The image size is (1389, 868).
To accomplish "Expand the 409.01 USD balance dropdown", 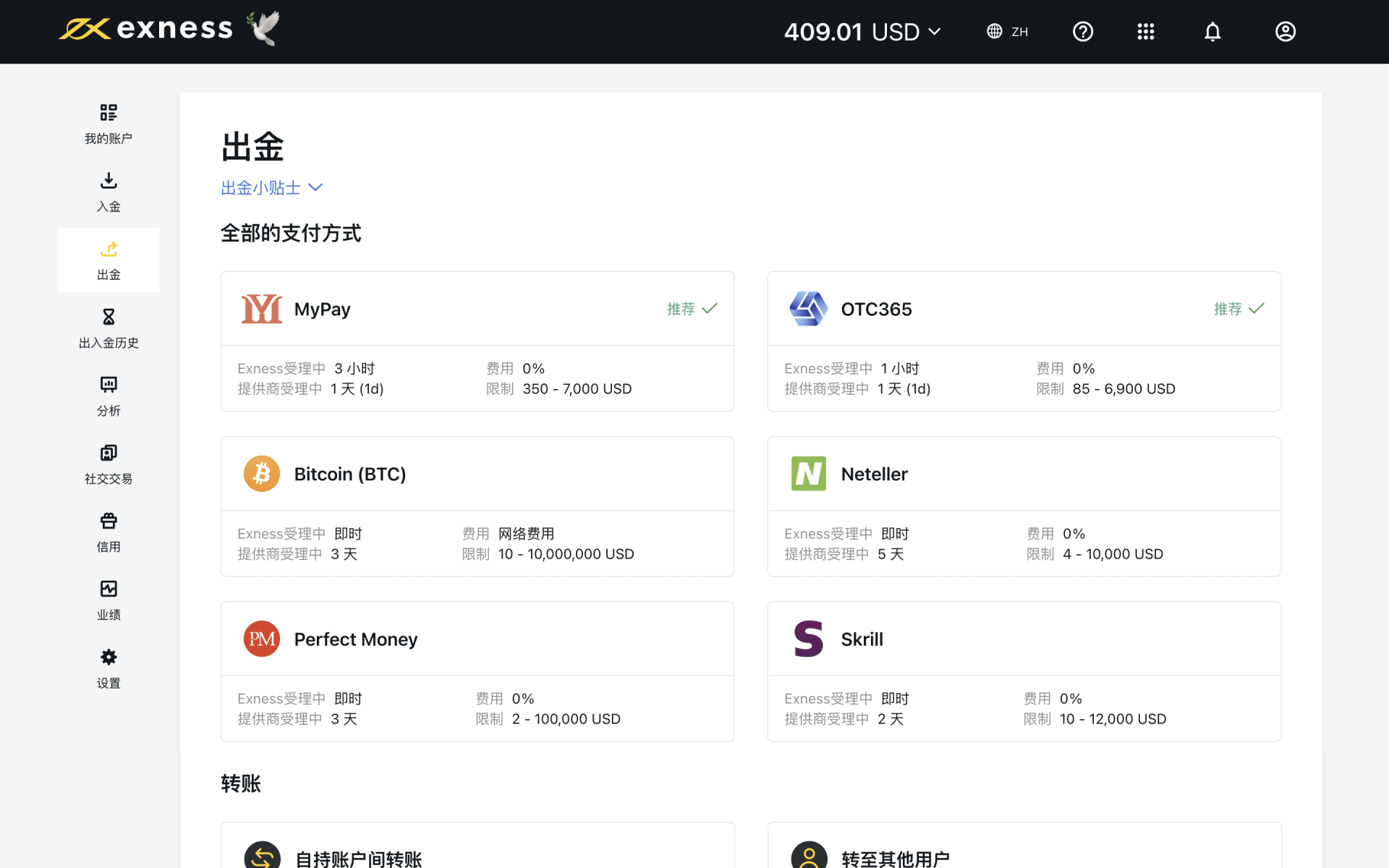I will click(x=862, y=32).
